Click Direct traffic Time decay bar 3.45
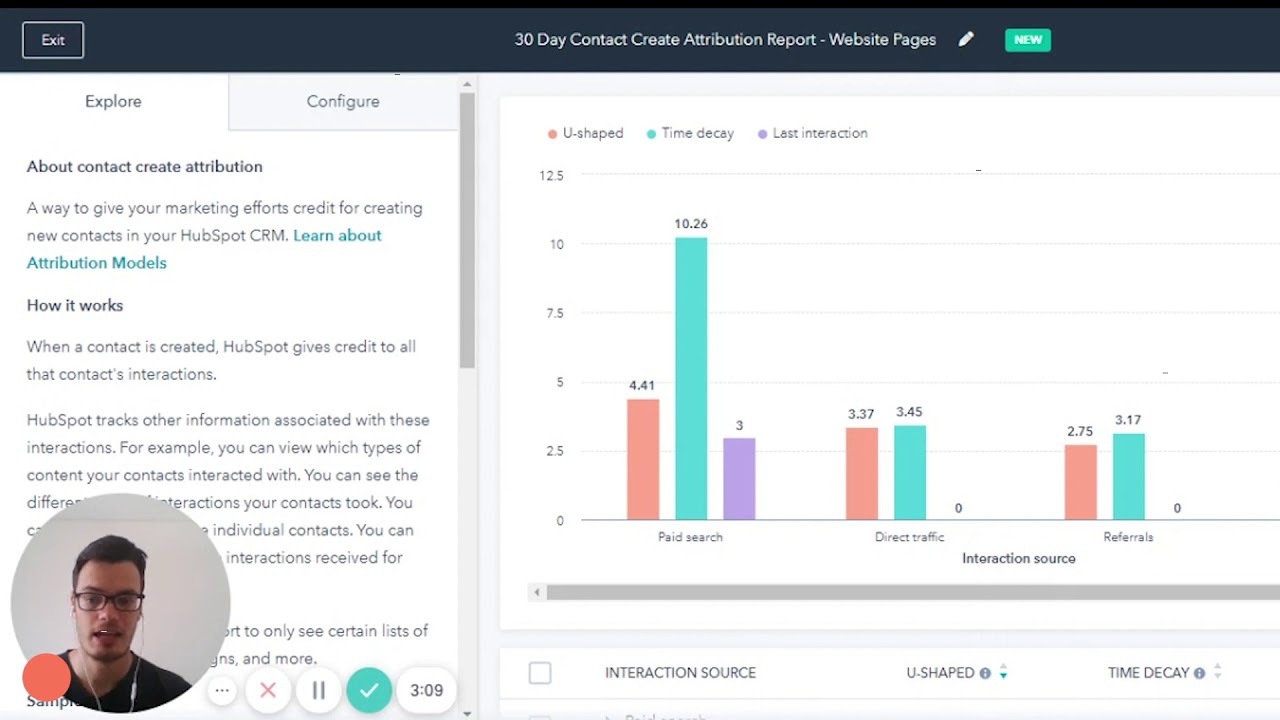The height and width of the screenshot is (720, 1280). point(910,472)
